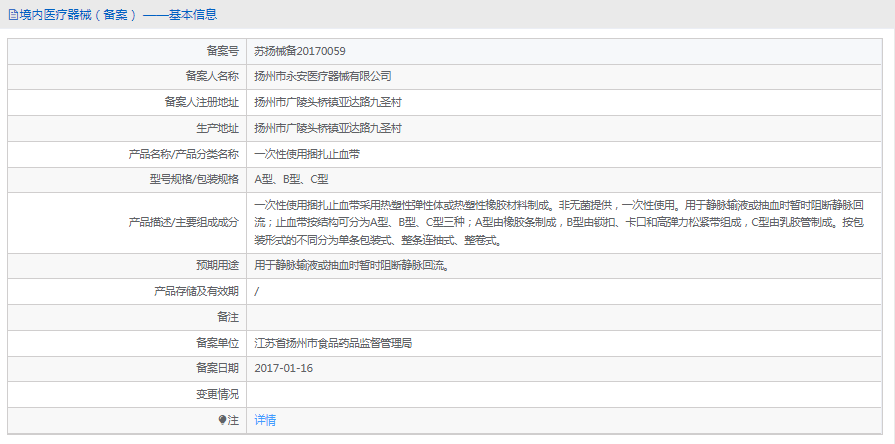
Task: Click the 预期用途 label
Action: click(217, 265)
